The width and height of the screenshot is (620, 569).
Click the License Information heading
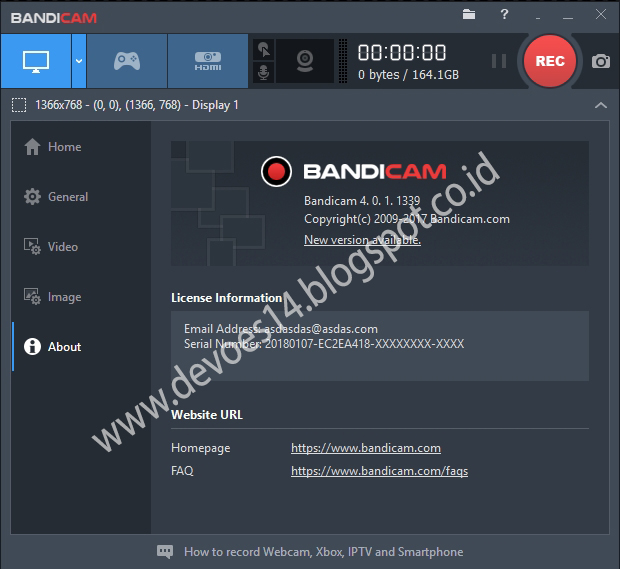[227, 298]
